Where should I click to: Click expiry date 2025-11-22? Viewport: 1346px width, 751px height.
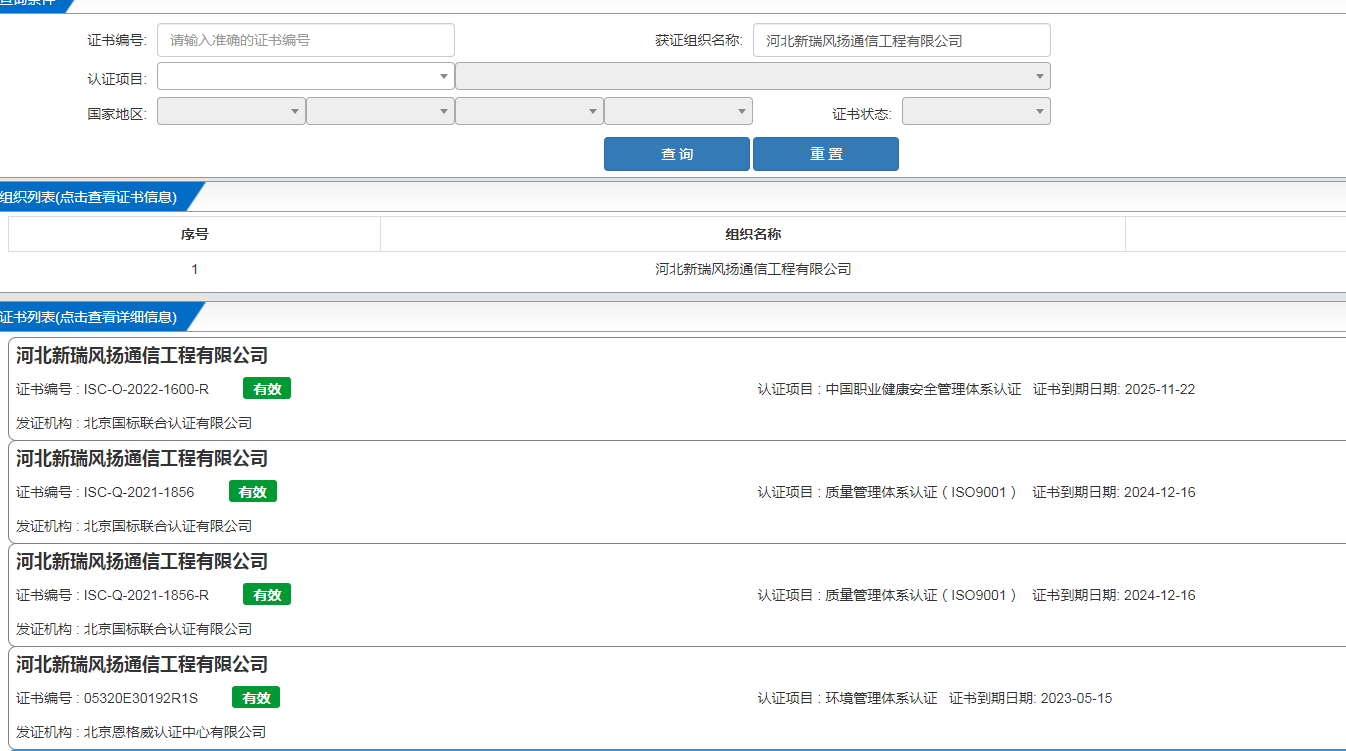point(1160,389)
